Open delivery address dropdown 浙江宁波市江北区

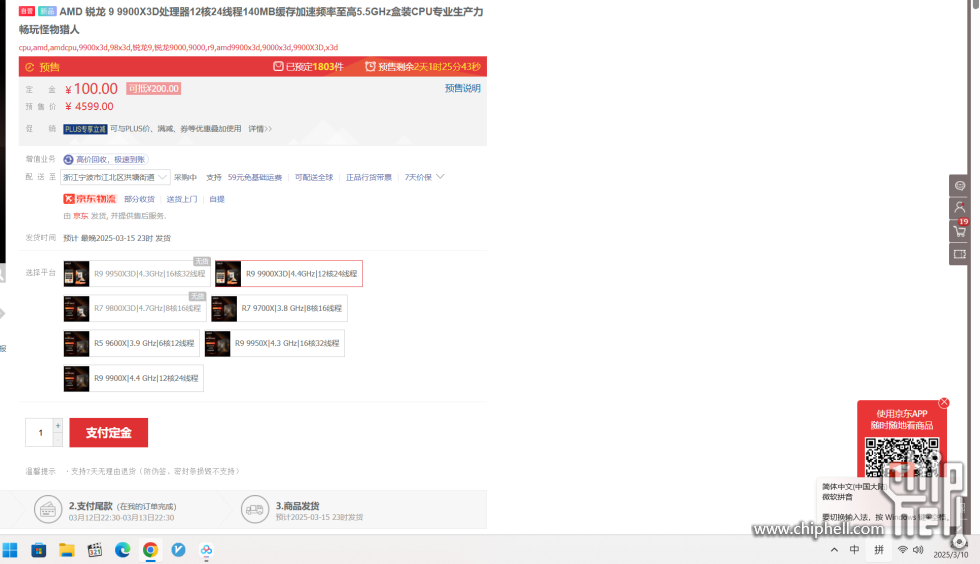click(x=115, y=178)
